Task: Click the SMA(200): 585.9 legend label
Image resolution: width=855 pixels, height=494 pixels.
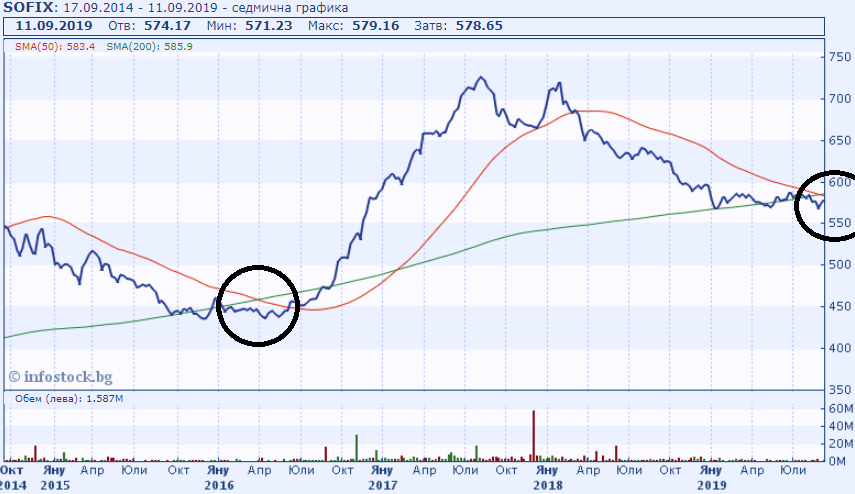Action: 149,47
